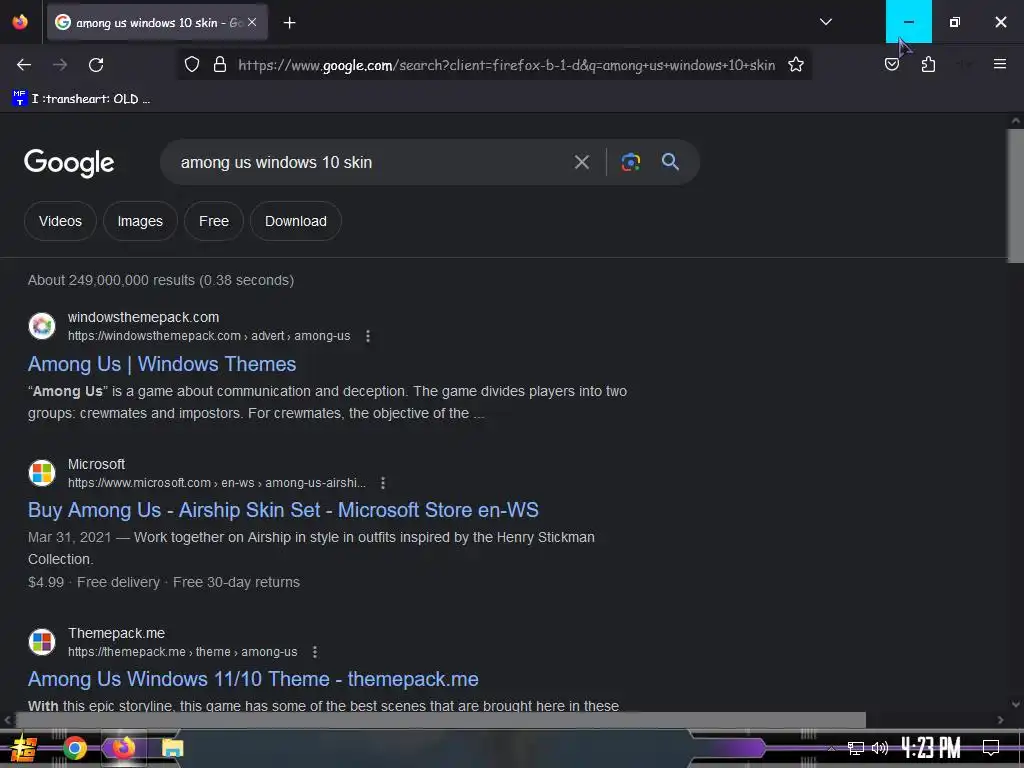Switch to Firefox in the taskbar
The height and width of the screenshot is (768, 1024).
point(123,748)
